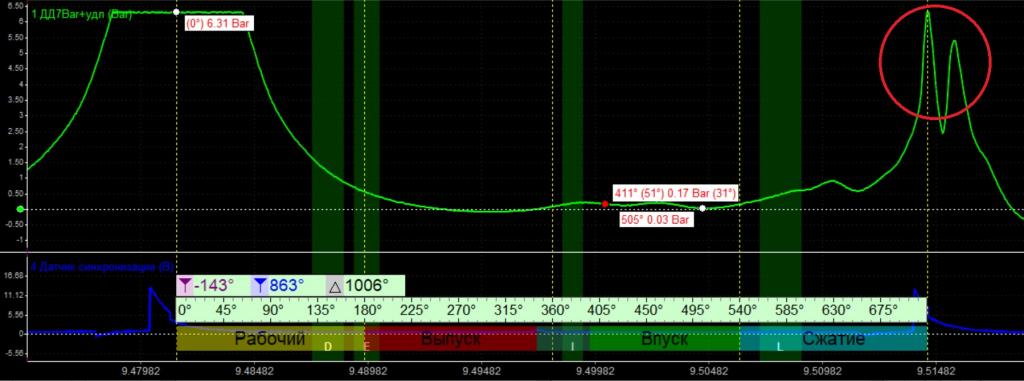Click the yellow D marker label
Viewport: 1024px width, 381px height.
(328, 346)
